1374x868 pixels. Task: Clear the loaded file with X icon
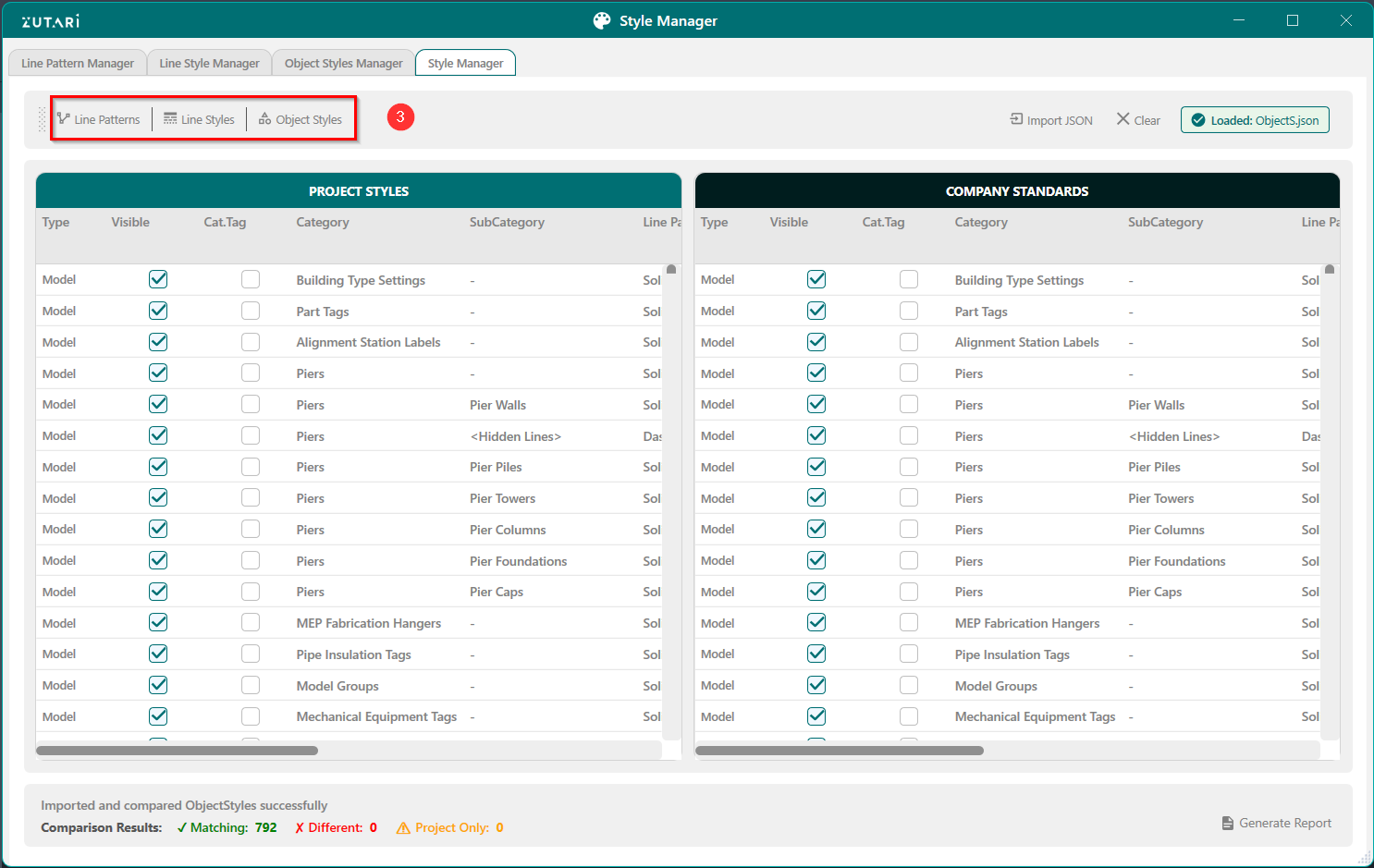(1123, 119)
